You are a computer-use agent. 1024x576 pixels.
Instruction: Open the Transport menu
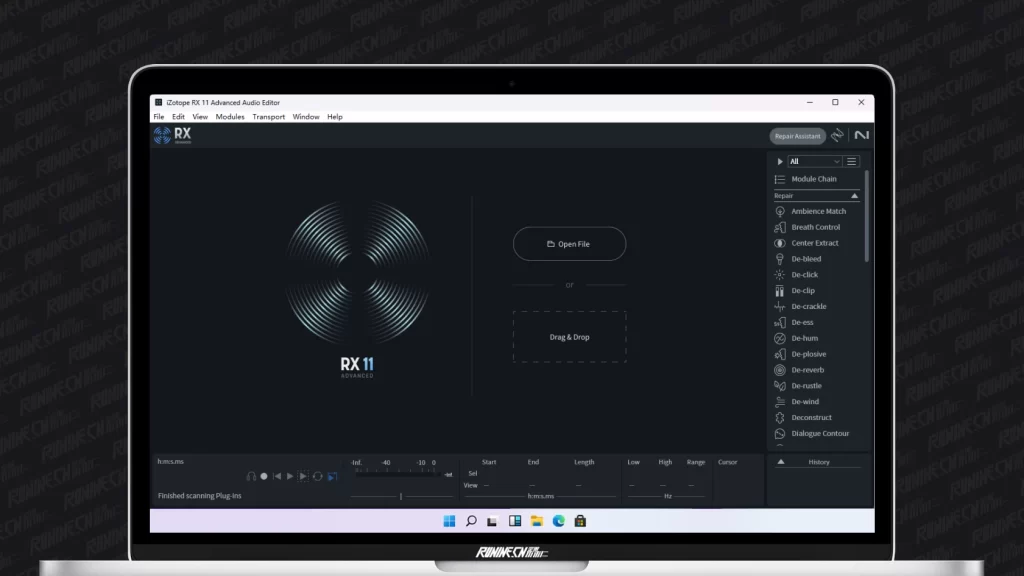(268, 117)
